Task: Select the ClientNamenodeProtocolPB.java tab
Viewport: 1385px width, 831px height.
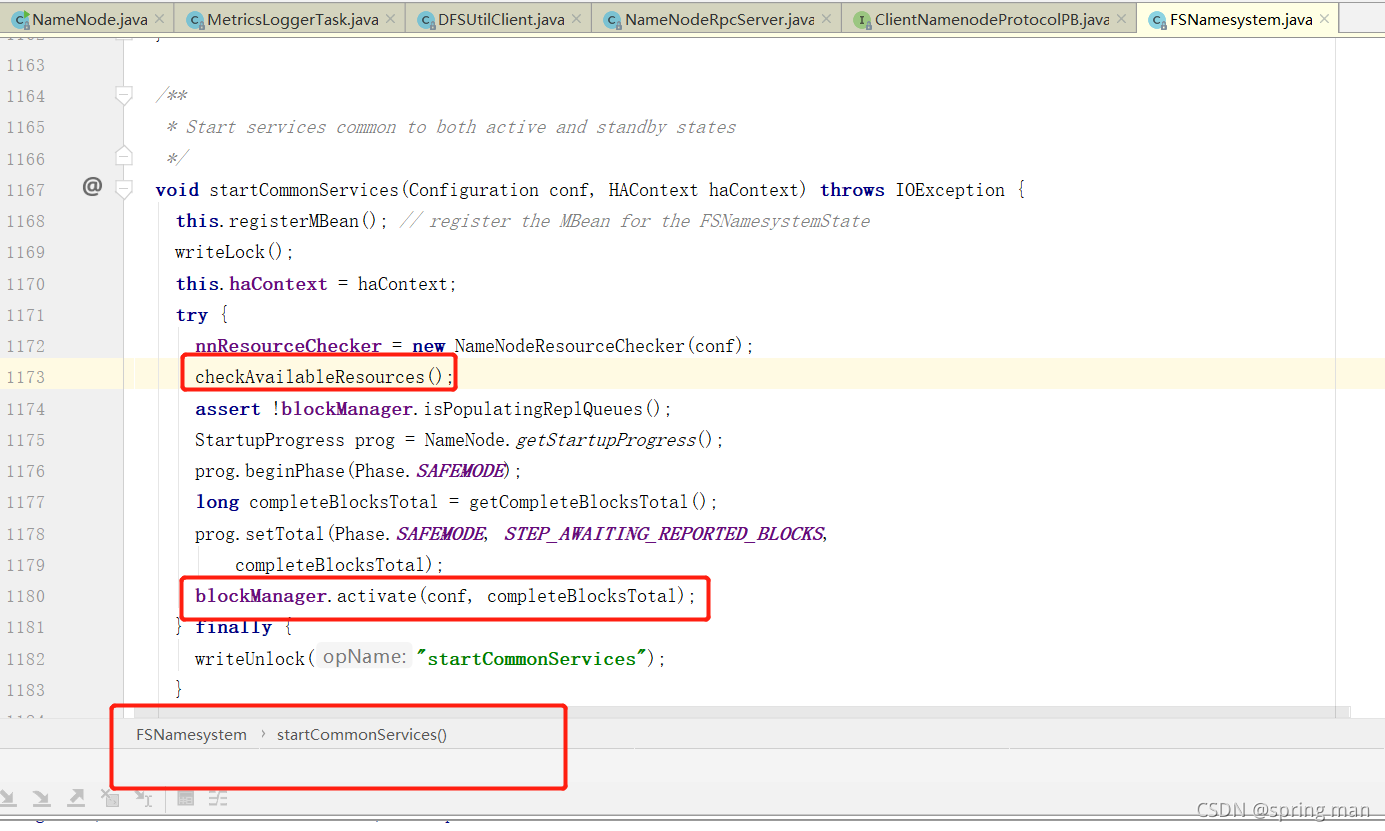Action: [x=989, y=19]
